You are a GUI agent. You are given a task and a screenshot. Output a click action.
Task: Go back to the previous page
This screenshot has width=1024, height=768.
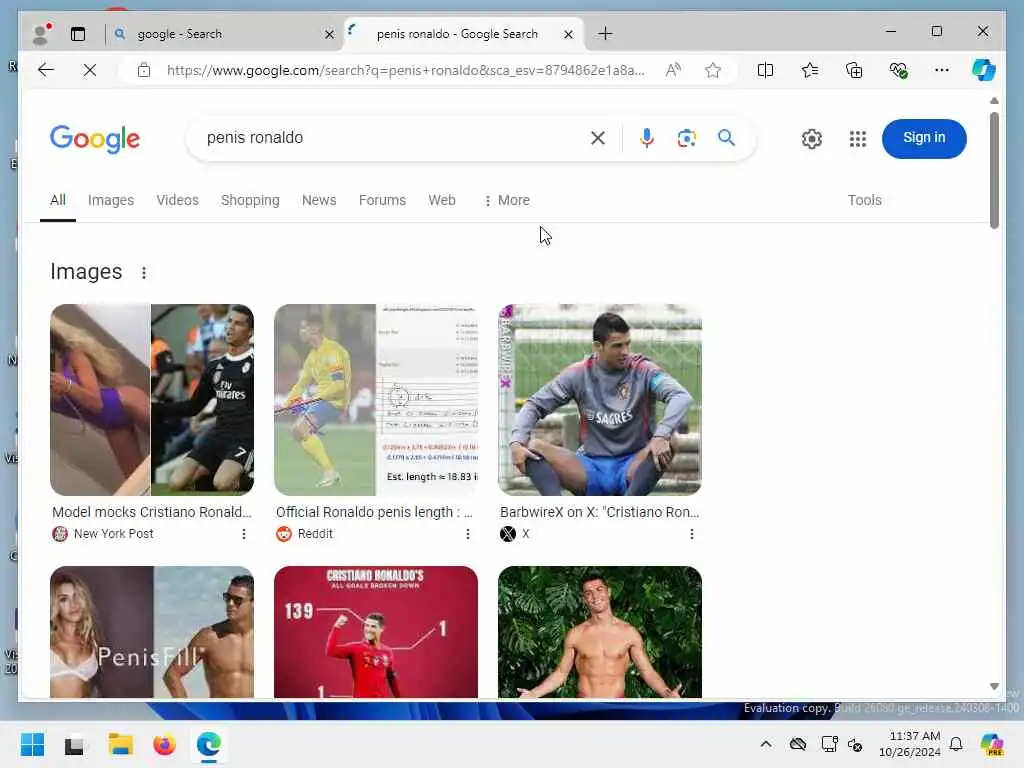[46, 70]
